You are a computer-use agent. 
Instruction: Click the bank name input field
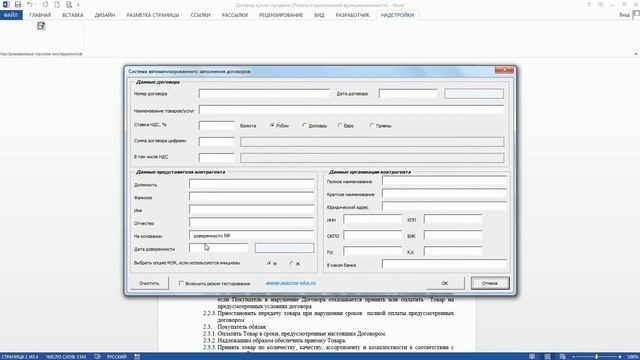pyautogui.click(x=444, y=264)
